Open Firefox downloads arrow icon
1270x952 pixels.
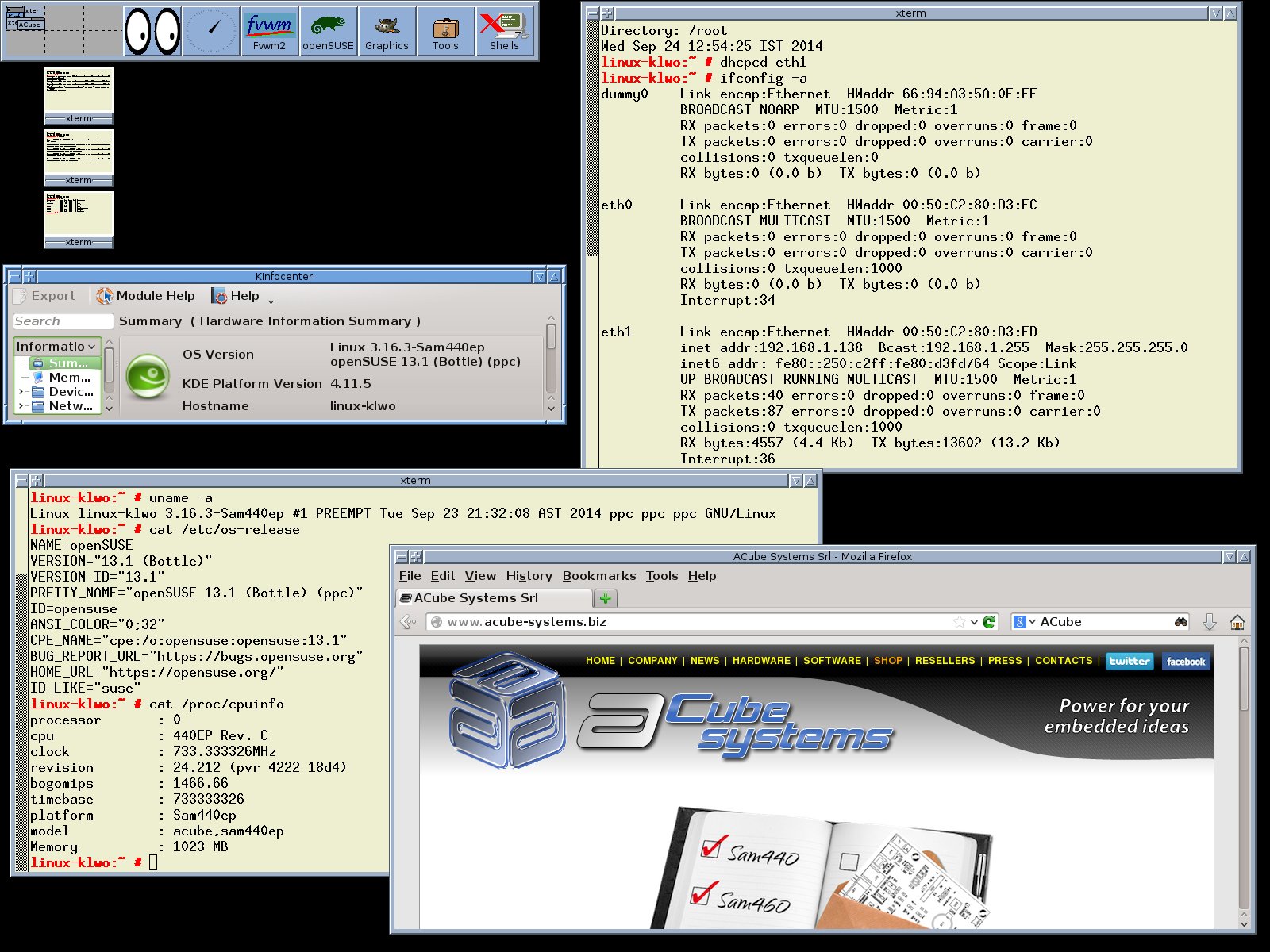(1209, 622)
